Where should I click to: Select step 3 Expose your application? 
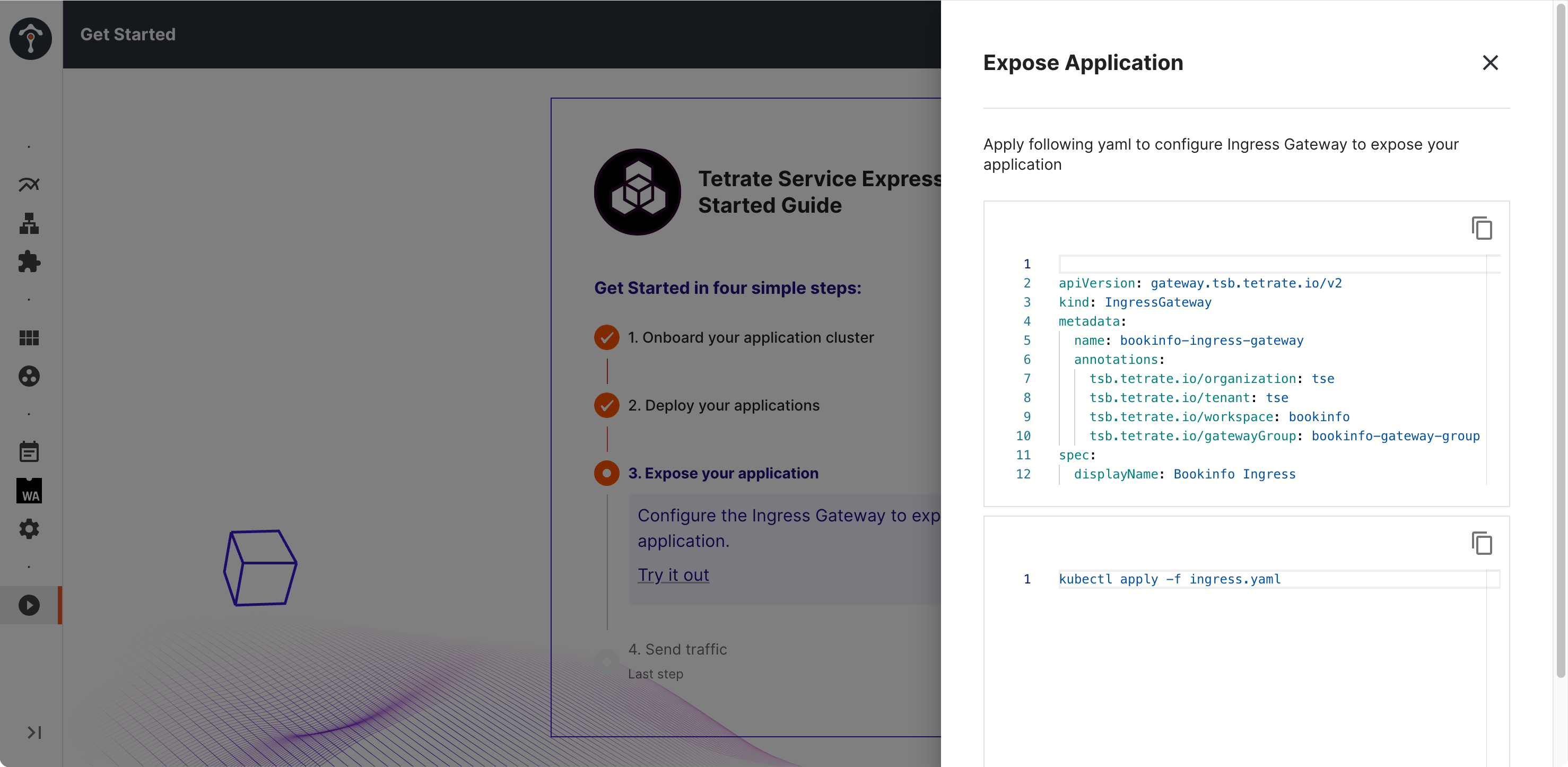pos(723,473)
